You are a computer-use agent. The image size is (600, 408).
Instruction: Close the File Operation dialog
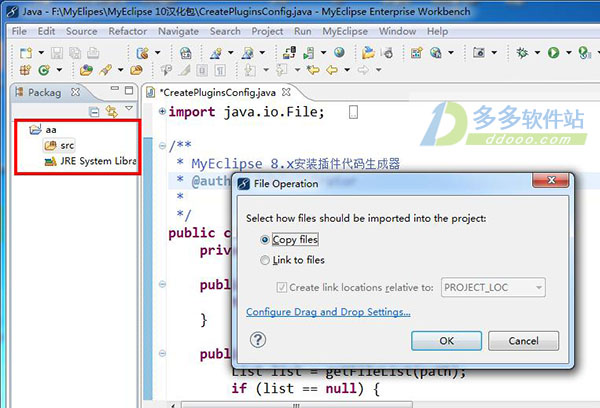551,180
